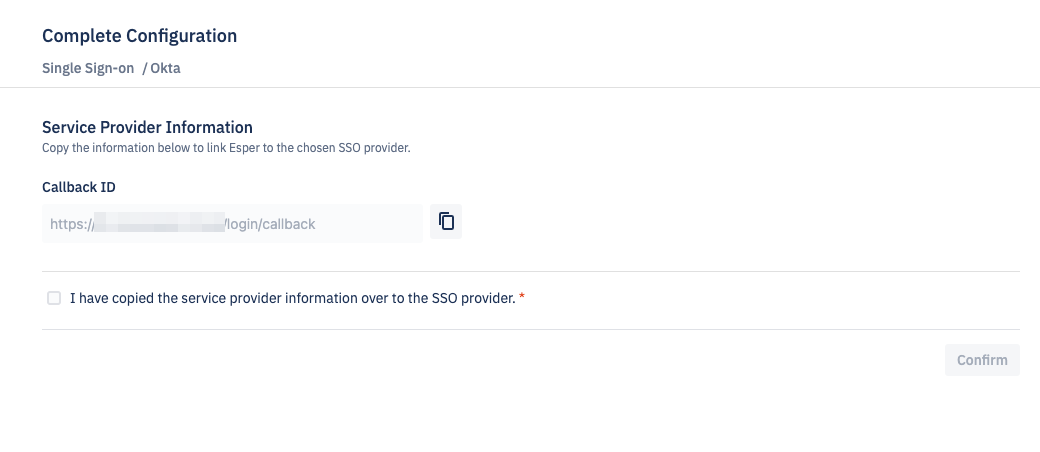Go back to Single Sign-on breadcrumb
Image resolution: width=1040 pixels, height=452 pixels.
point(88,69)
